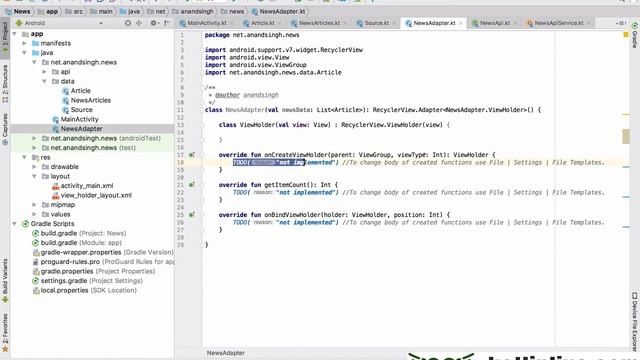This screenshot has height=360, width=640.
Task: Hide the Project panel with the pin icon
Action: (167, 23)
